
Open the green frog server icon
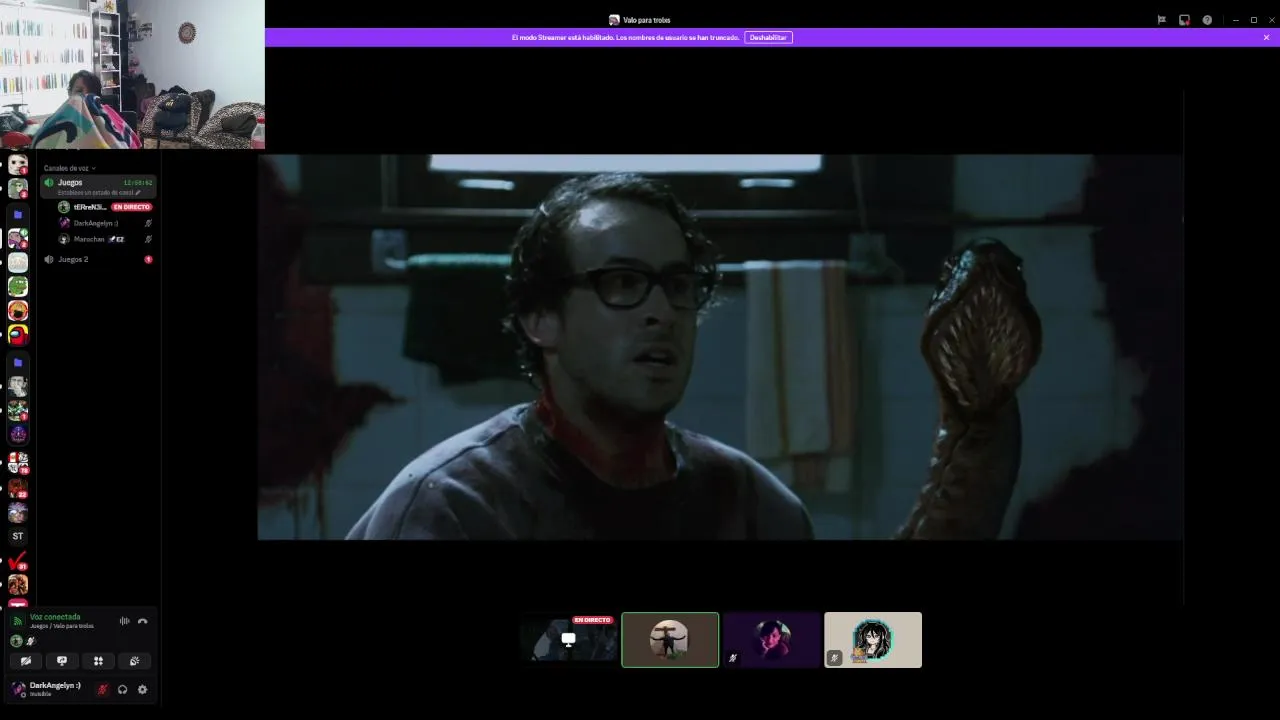point(18,286)
